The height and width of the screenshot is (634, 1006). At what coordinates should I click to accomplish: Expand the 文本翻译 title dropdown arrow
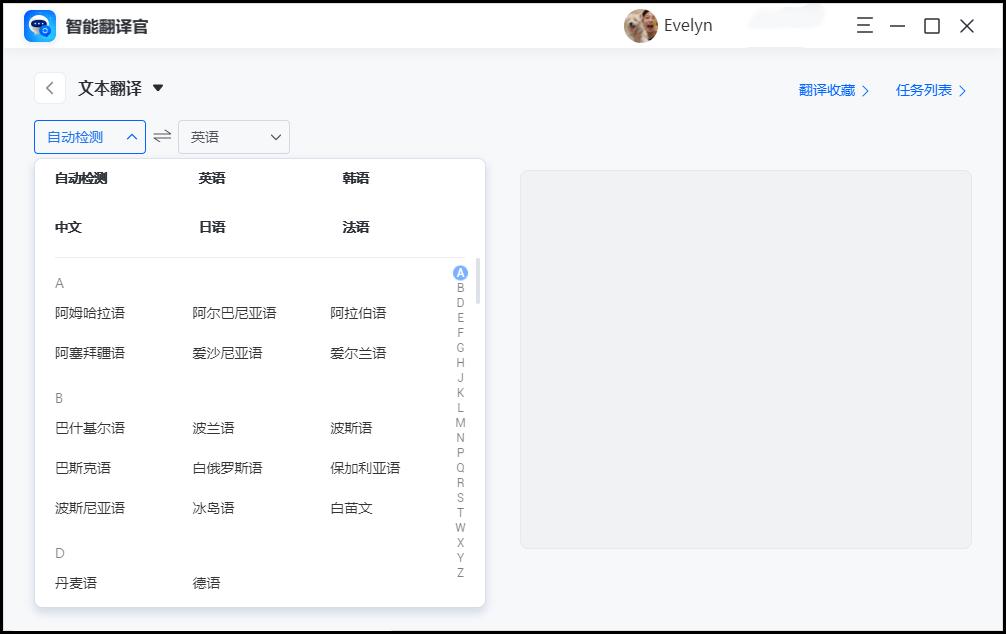(x=160, y=88)
